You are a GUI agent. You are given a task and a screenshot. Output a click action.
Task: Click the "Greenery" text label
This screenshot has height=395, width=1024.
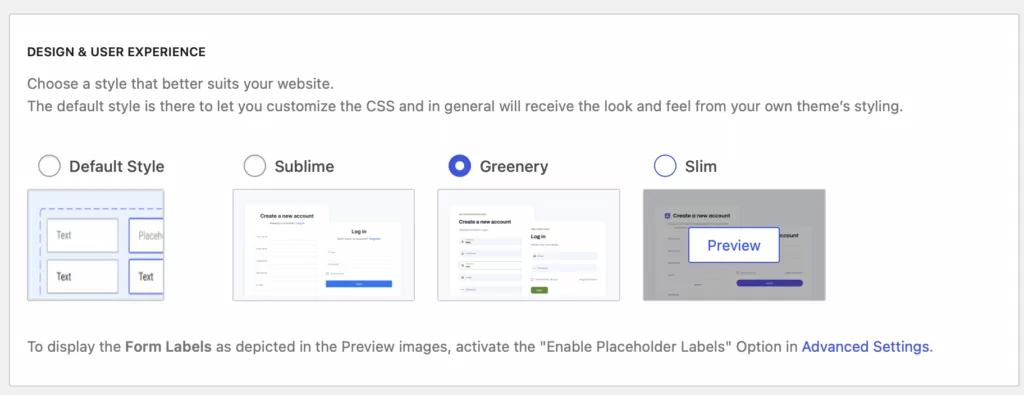[514, 166]
